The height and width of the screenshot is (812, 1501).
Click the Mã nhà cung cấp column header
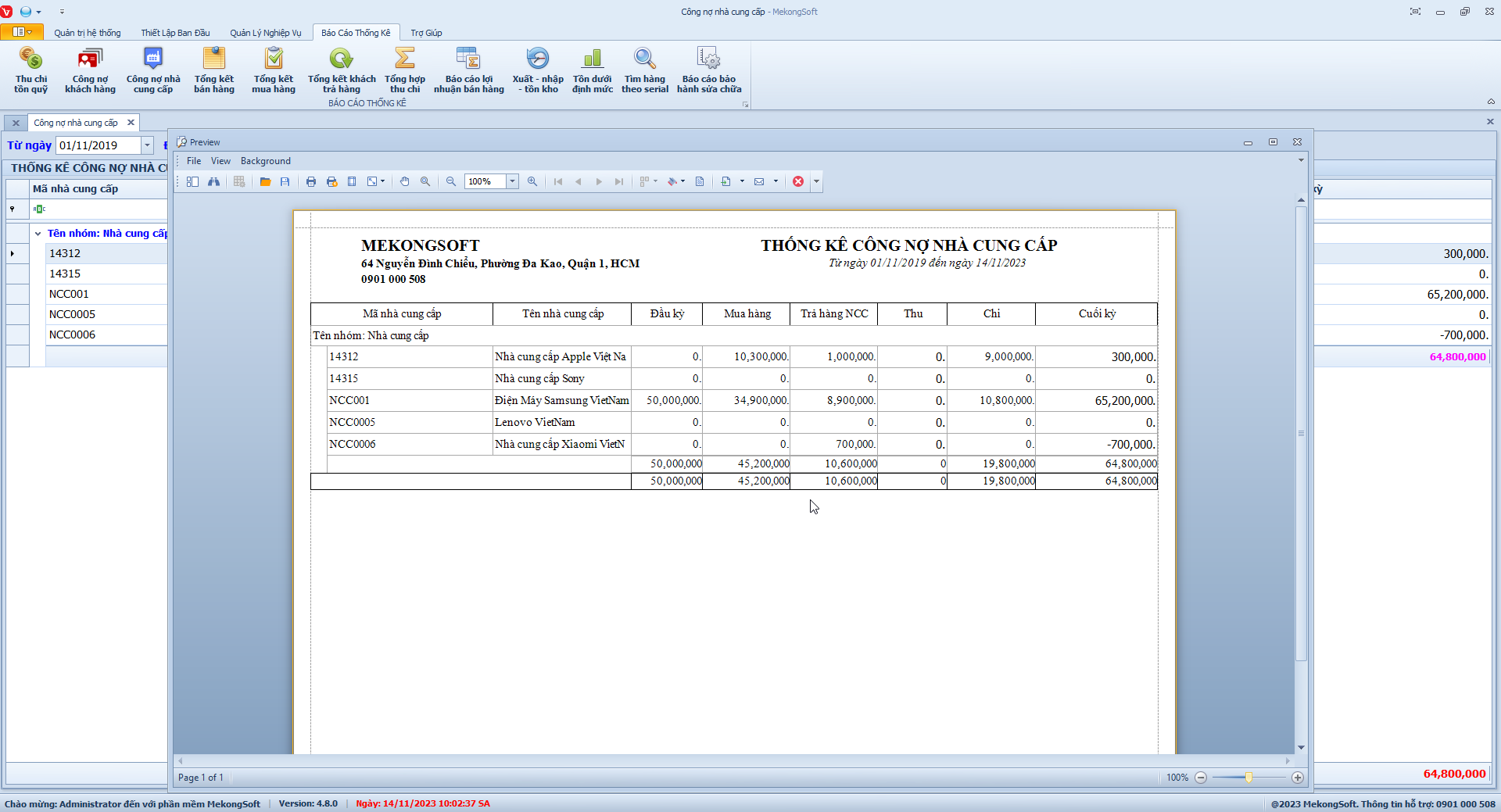(75, 189)
